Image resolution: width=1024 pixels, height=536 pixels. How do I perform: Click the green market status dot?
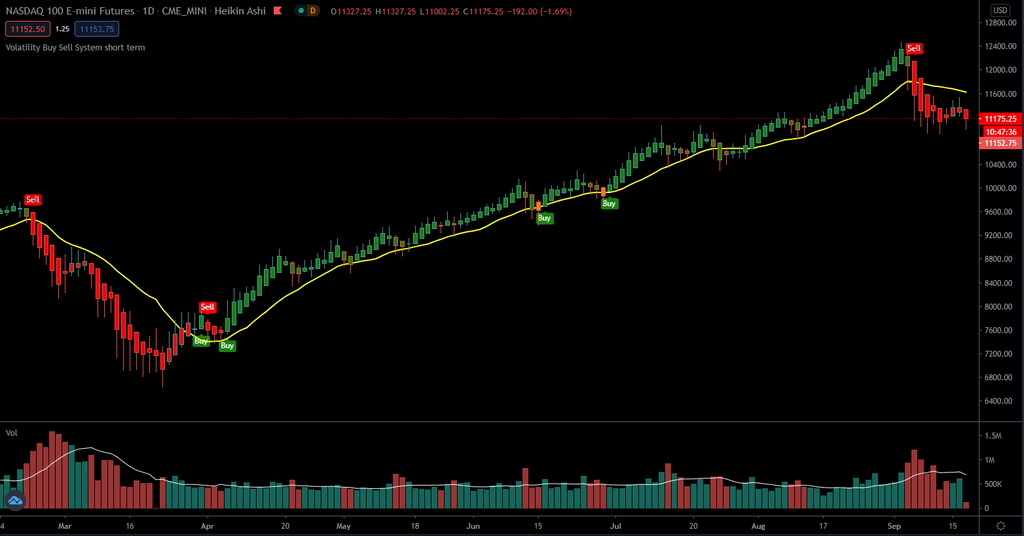point(300,11)
